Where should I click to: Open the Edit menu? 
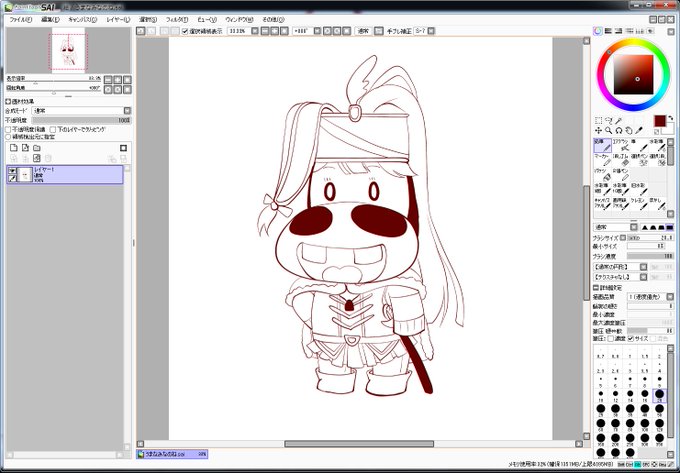[x=50, y=20]
